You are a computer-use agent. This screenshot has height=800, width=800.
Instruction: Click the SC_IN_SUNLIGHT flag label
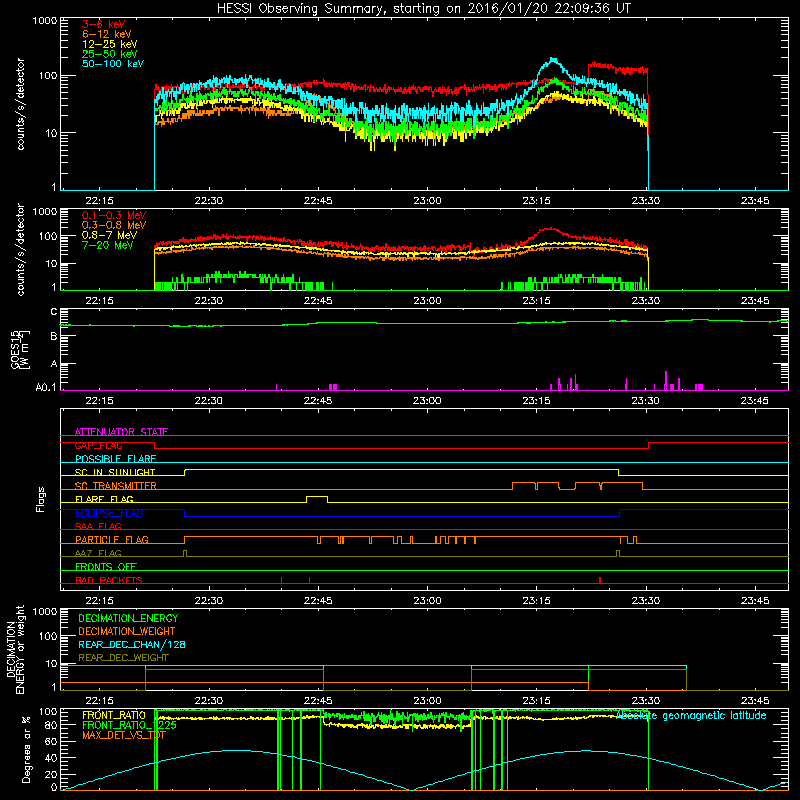coord(115,472)
